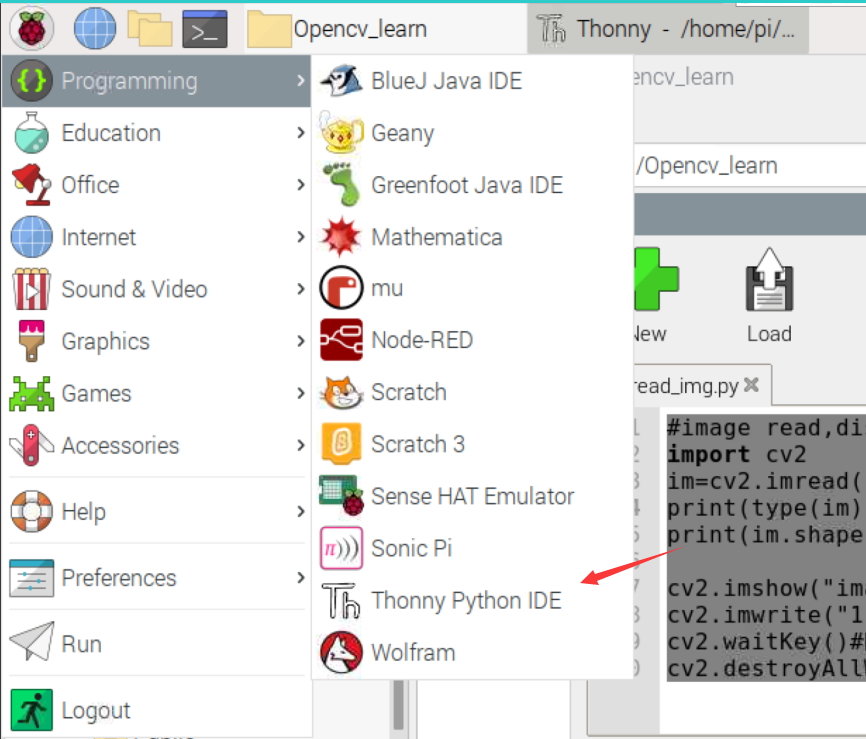Click the Graphics paintbrush icon
This screenshot has width=866, height=739.
[31, 341]
